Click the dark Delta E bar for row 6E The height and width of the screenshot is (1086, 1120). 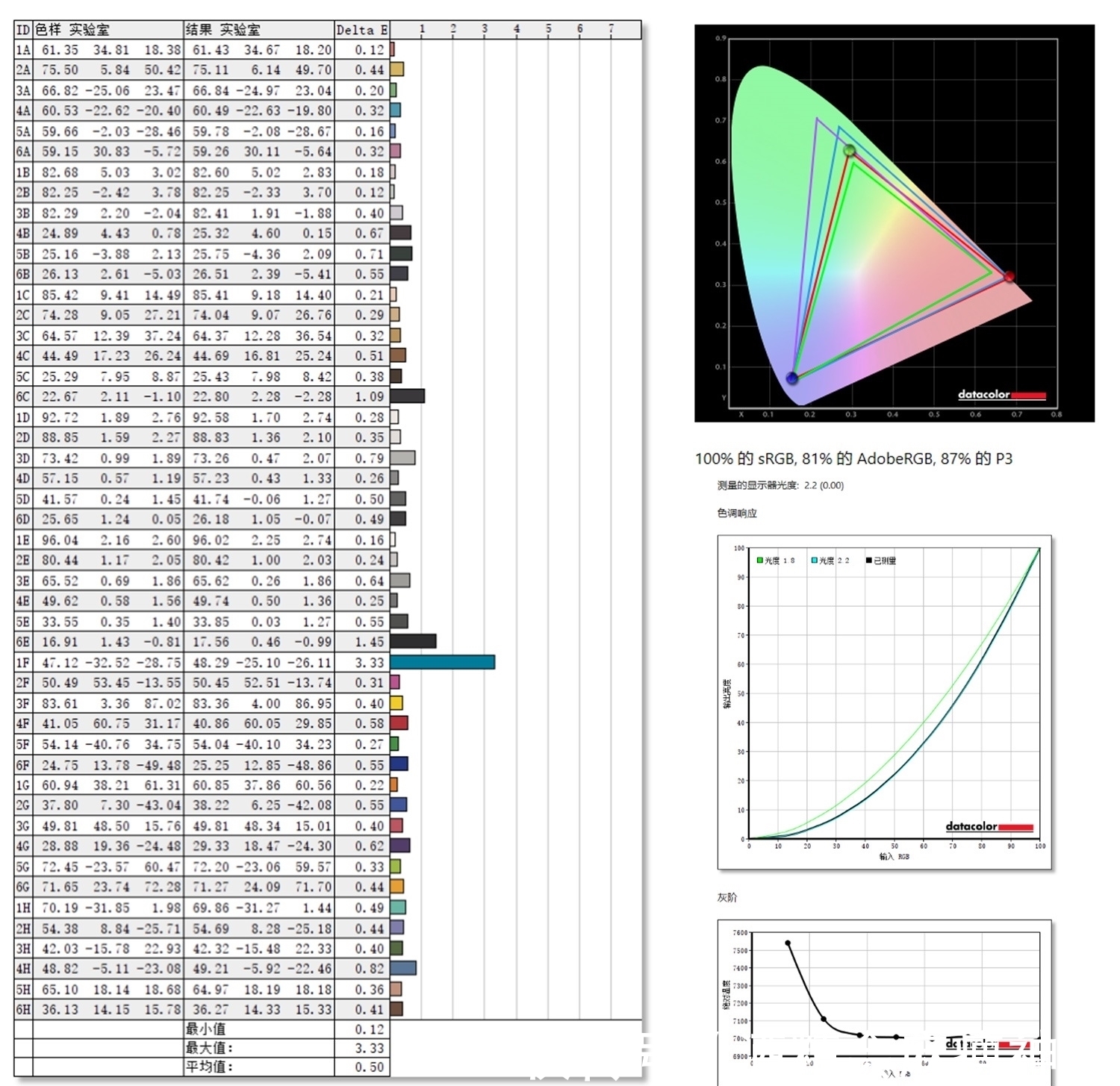(x=413, y=641)
